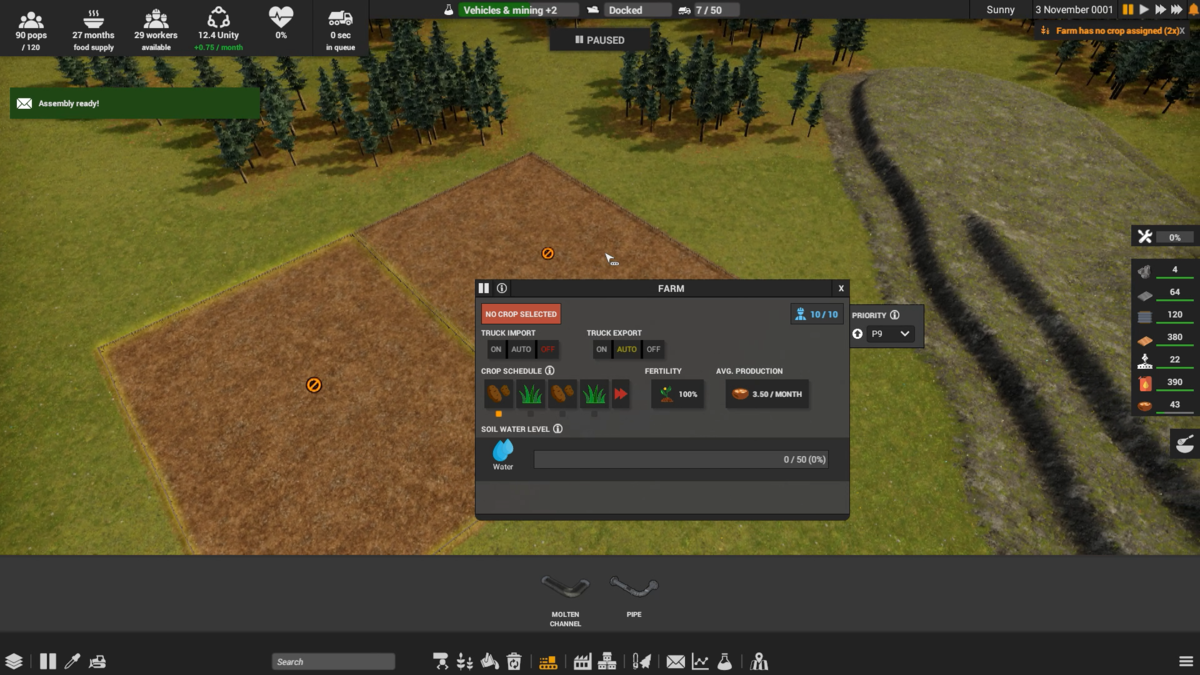Click the 12.4 Unity indicator
This screenshot has height=675, width=1200.
(x=219, y=28)
